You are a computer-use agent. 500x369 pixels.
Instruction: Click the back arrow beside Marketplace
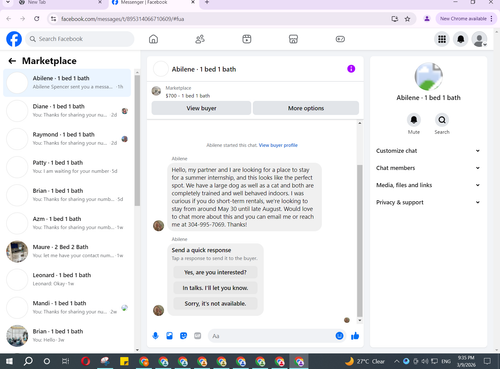pyautogui.click(x=12, y=61)
